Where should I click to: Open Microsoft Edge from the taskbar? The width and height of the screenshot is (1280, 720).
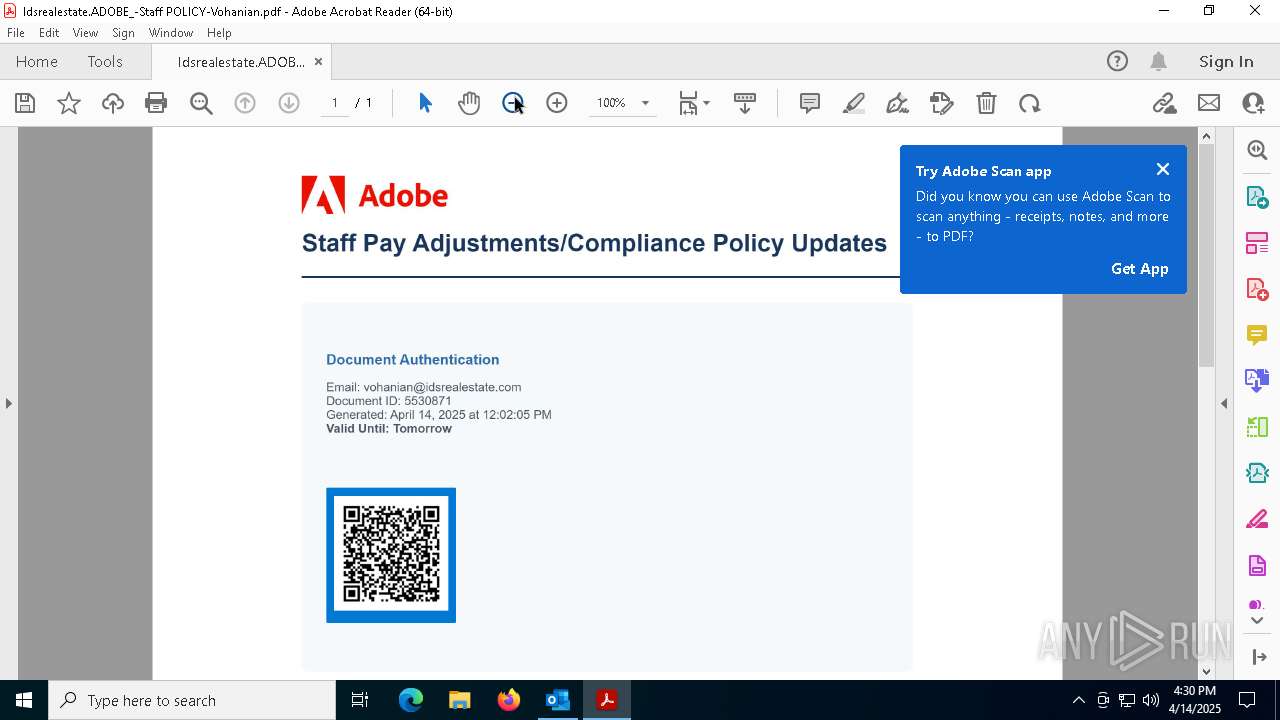coord(411,700)
